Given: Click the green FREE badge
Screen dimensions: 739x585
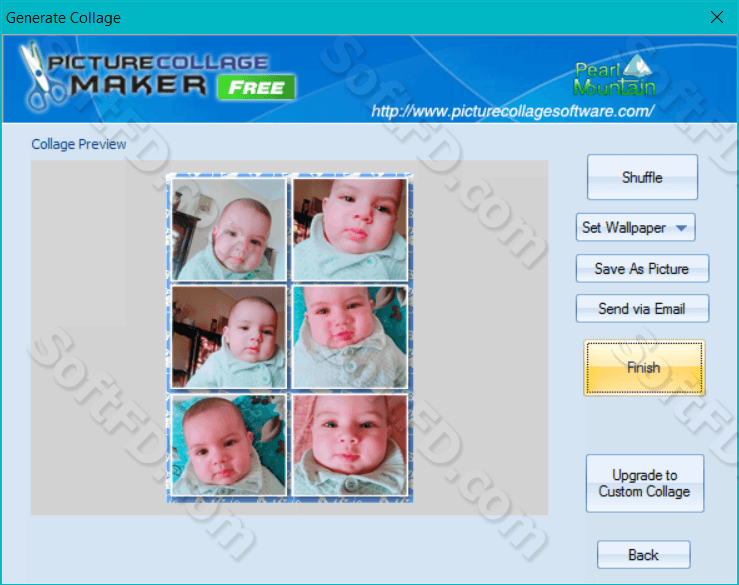Looking at the screenshot, I should click(x=256, y=88).
